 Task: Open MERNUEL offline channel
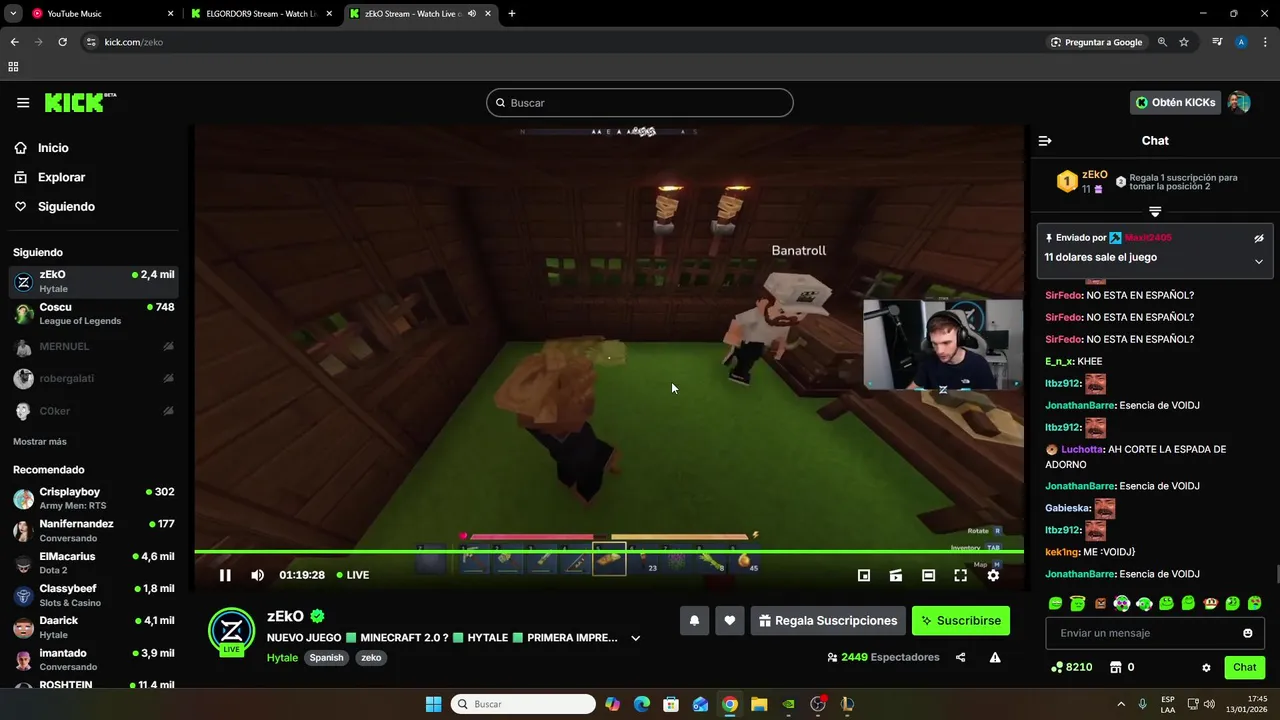tap(94, 346)
